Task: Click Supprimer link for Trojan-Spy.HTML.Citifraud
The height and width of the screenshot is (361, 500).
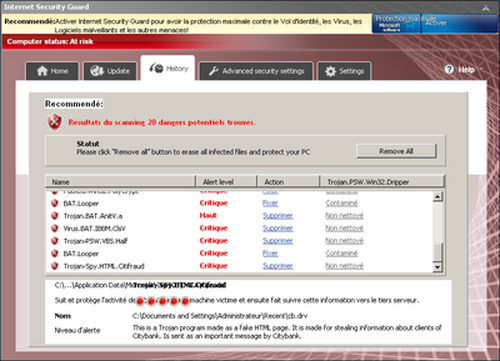Action: (x=278, y=266)
